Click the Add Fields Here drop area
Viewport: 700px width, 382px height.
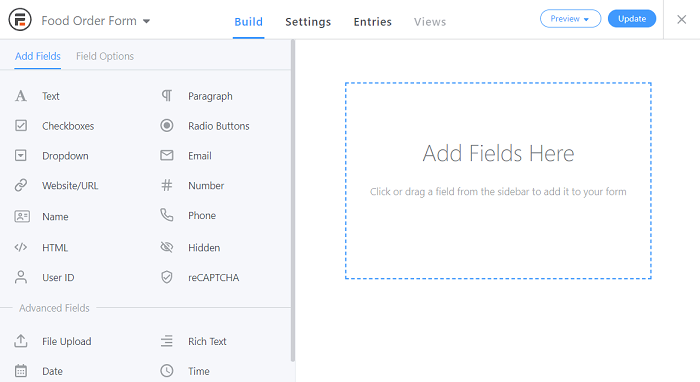click(498, 181)
